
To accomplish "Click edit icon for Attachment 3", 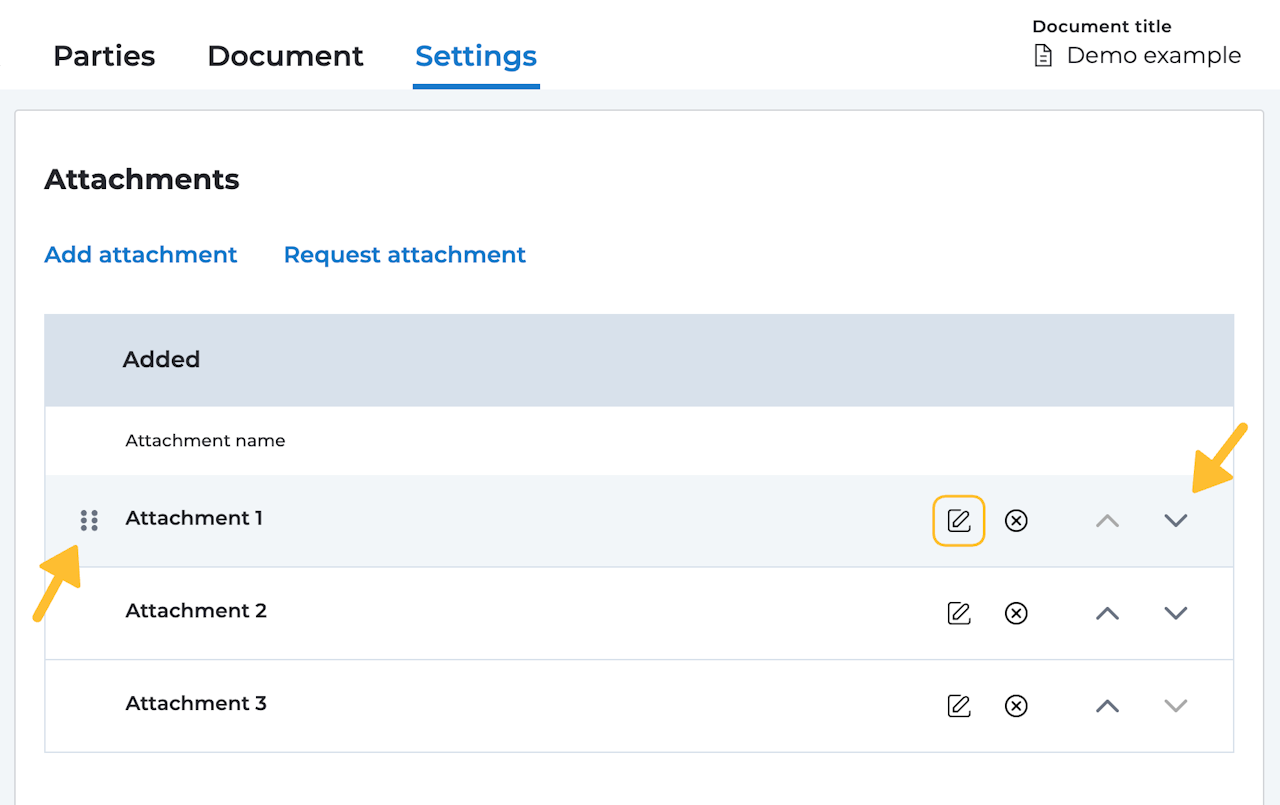I will point(959,706).
